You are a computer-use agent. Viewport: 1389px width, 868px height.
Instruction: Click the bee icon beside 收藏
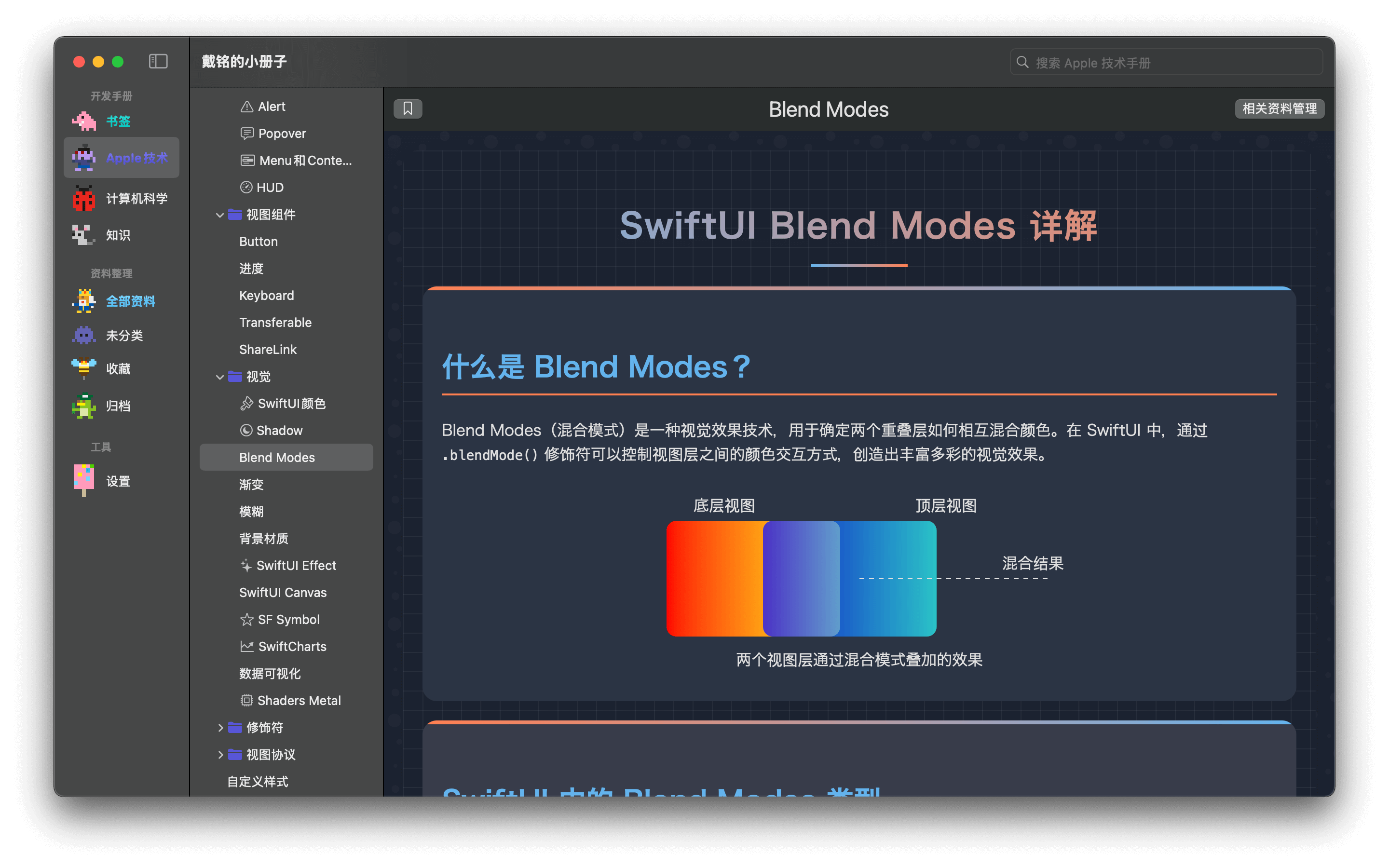point(84,368)
